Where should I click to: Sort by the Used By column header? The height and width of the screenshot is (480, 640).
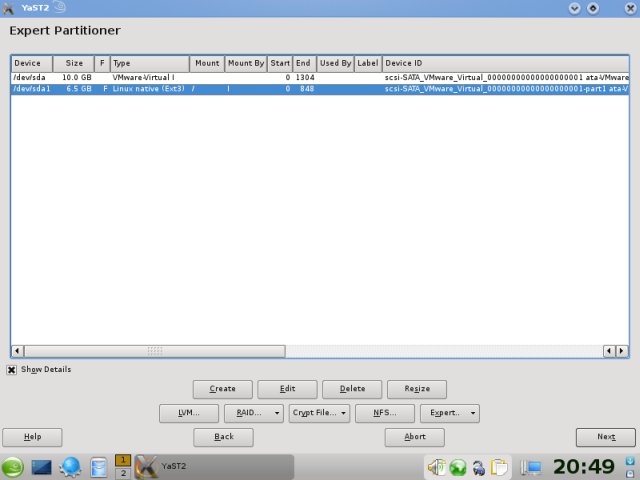click(336, 63)
